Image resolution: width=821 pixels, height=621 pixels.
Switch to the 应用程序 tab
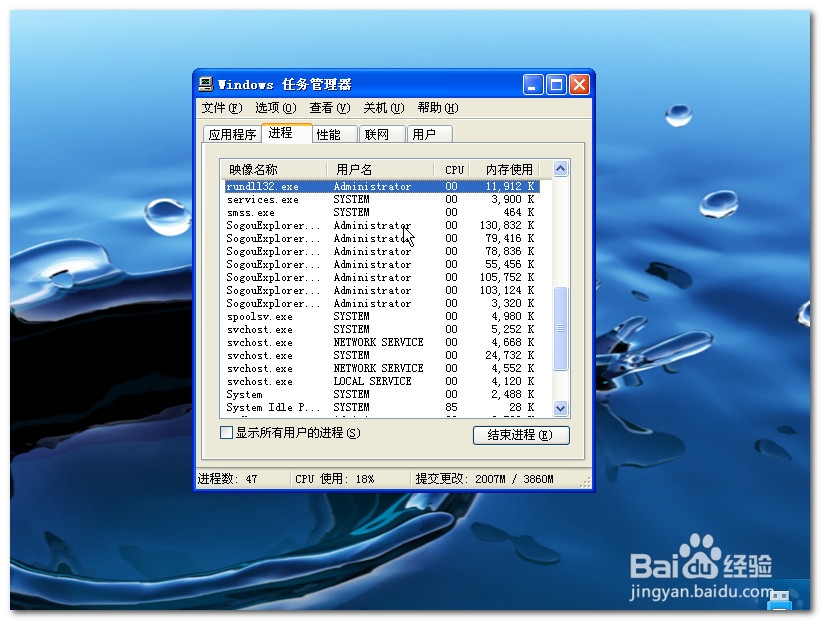(x=233, y=132)
